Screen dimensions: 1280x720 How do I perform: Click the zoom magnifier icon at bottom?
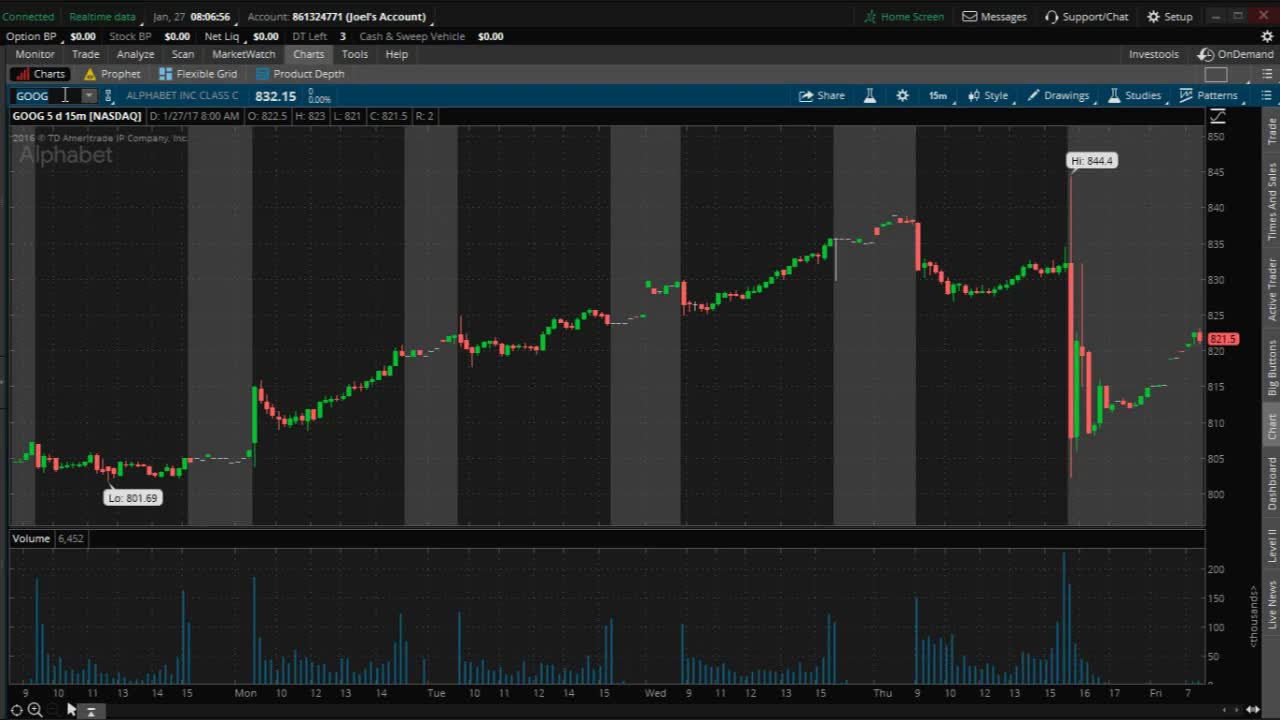pyautogui.click(x=35, y=710)
